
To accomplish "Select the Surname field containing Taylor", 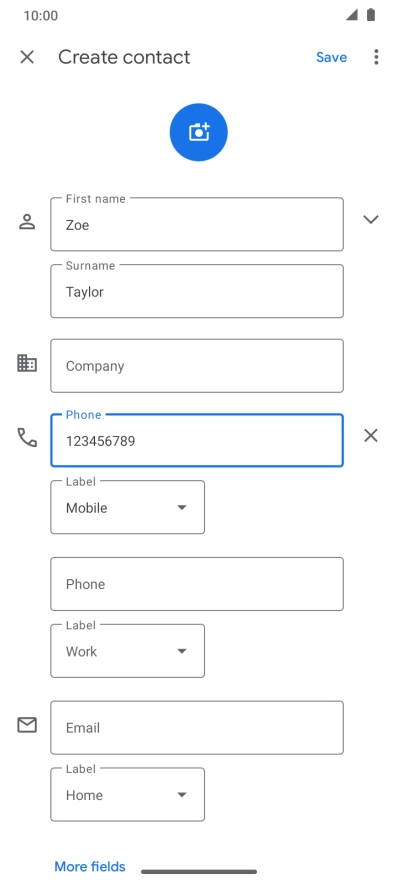I will tap(197, 291).
